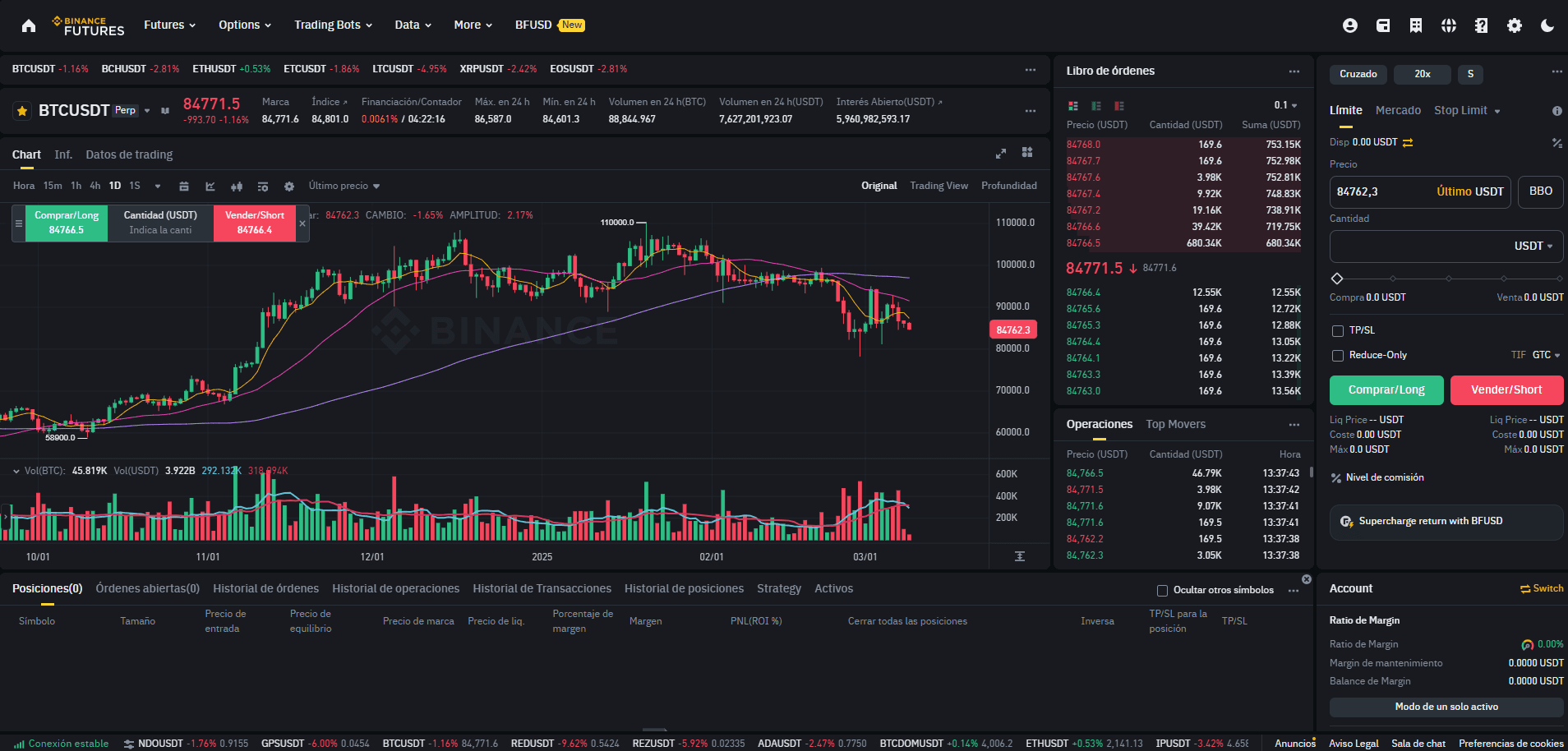Go to the home page icon
The height and width of the screenshot is (751, 1568).
tap(29, 25)
